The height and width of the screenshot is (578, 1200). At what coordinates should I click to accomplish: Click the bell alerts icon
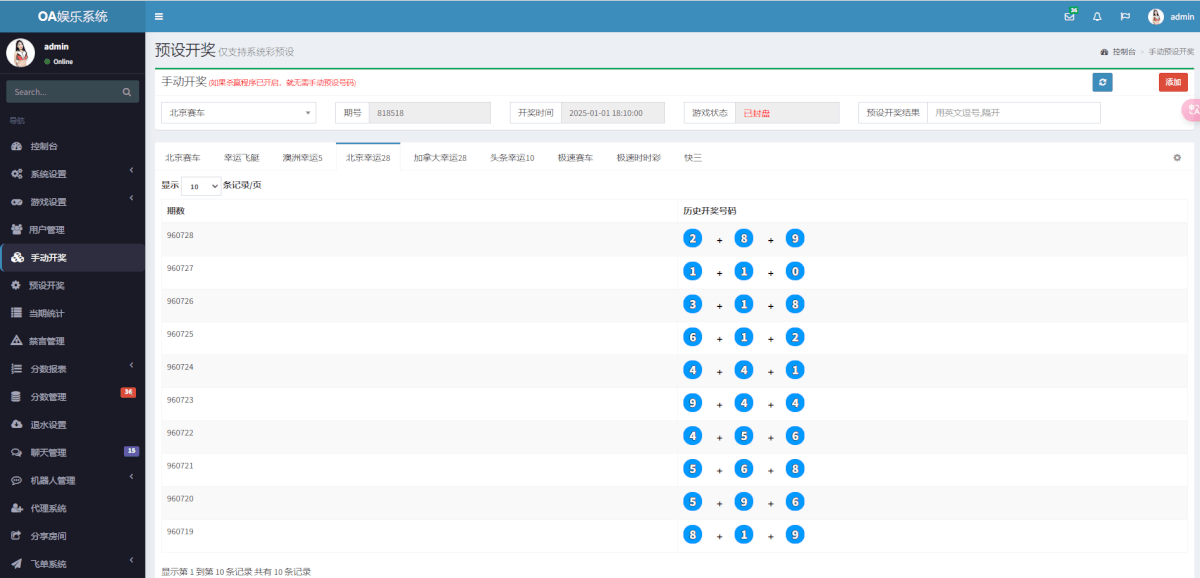(1097, 17)
